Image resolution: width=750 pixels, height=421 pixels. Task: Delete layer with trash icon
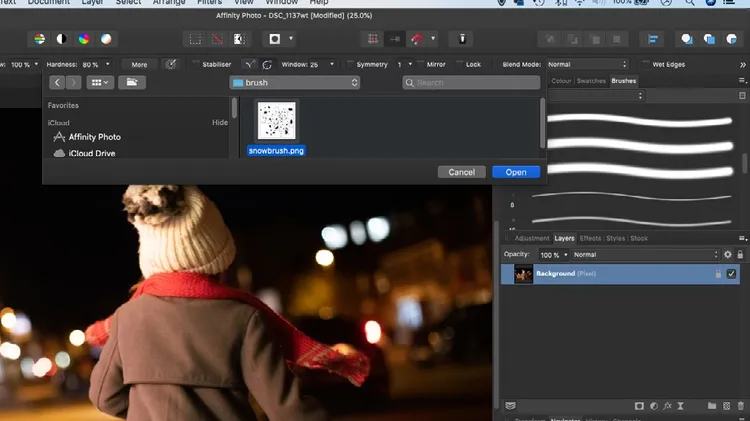click(740, 406)
